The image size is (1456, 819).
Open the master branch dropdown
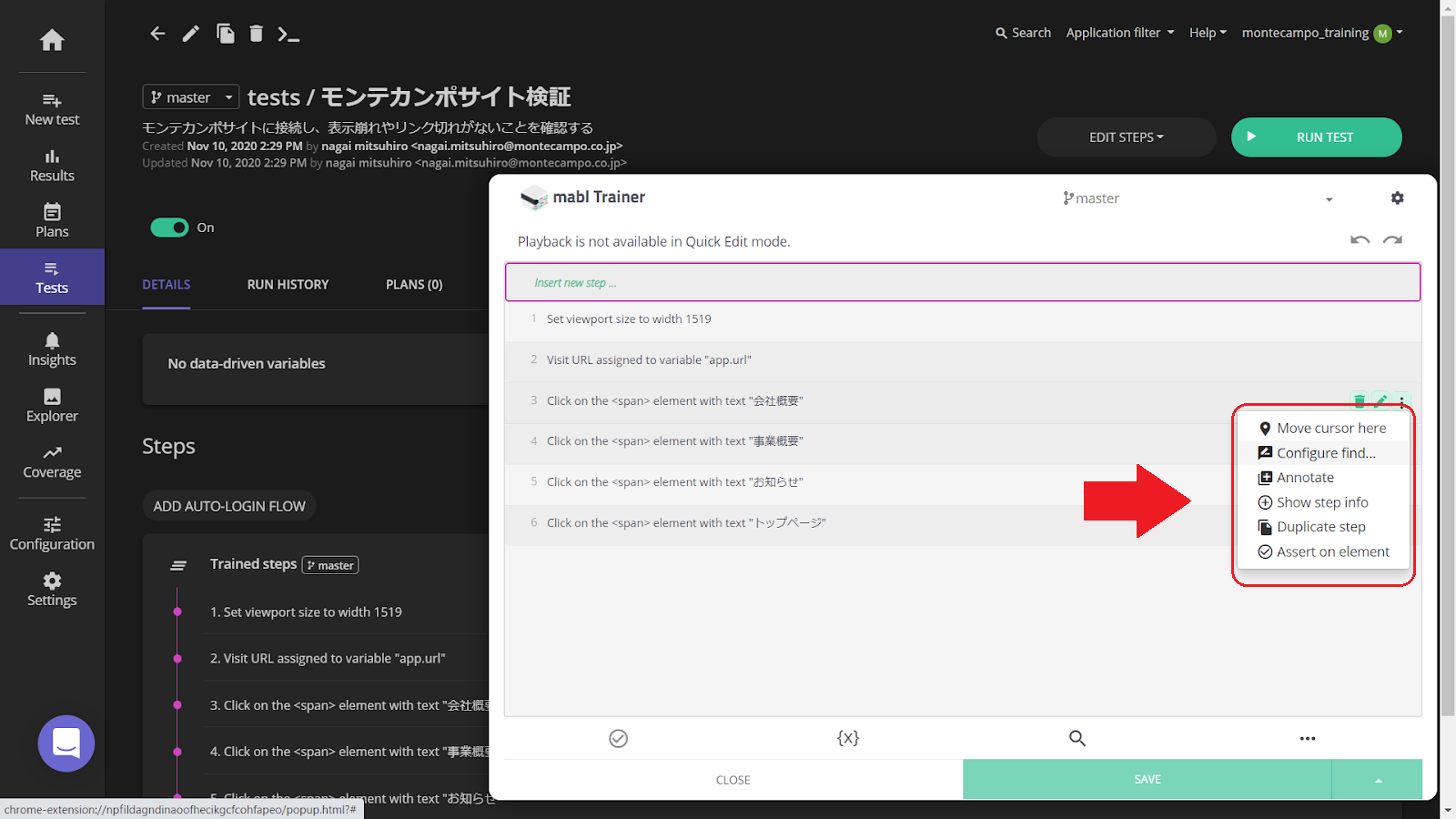(191, 97)
